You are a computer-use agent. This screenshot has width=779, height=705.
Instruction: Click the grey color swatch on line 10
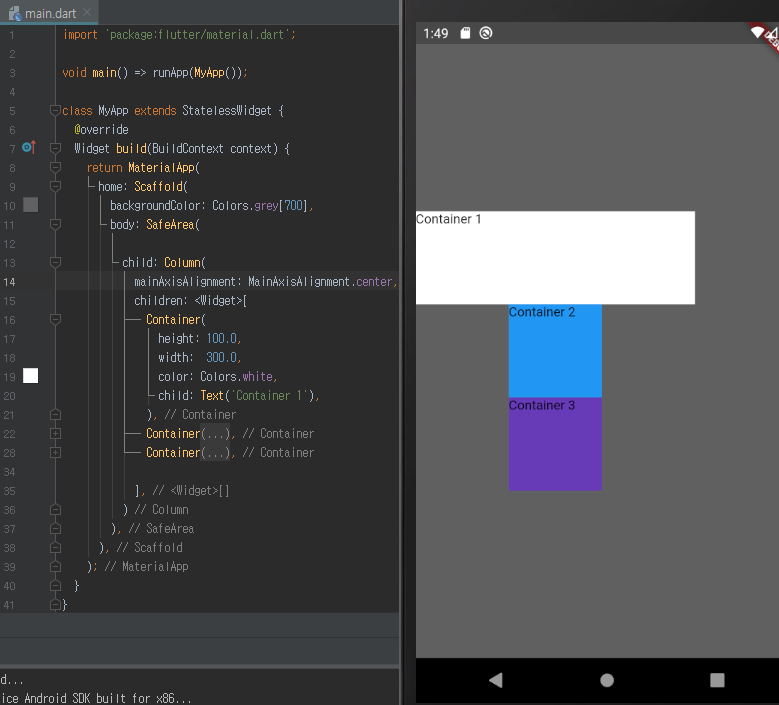30,205
